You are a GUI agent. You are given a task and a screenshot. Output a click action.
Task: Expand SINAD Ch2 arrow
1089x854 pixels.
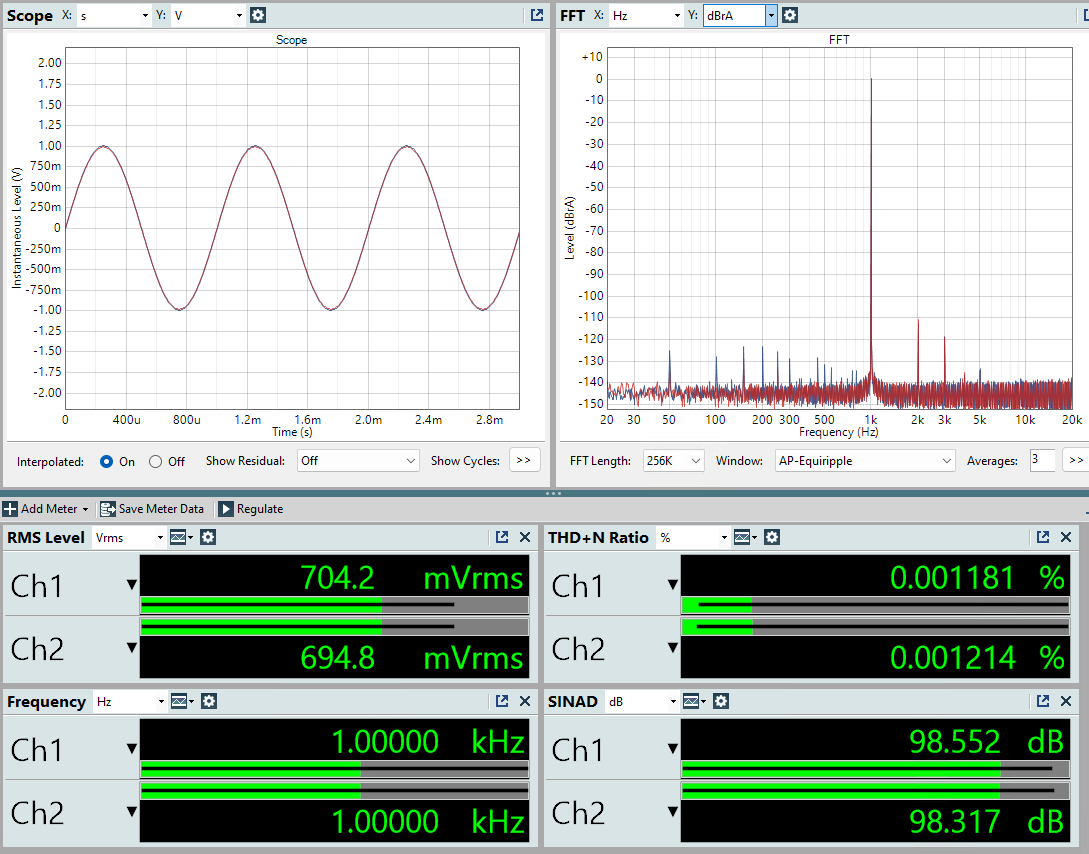coord(672,812)
